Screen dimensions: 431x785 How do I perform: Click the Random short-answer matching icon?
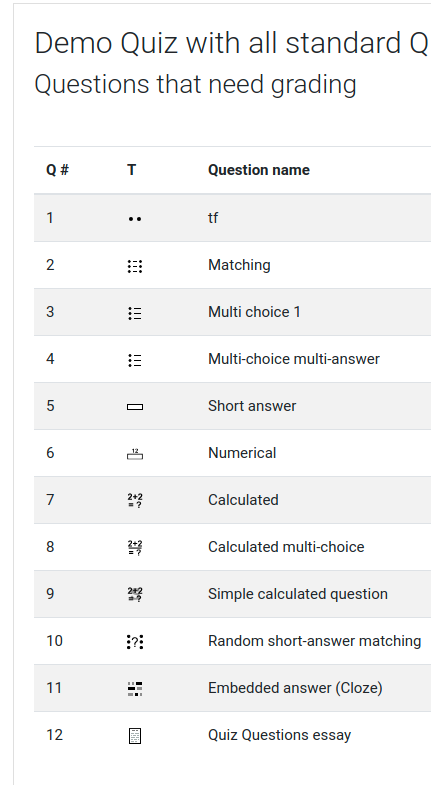click(135, 641)
